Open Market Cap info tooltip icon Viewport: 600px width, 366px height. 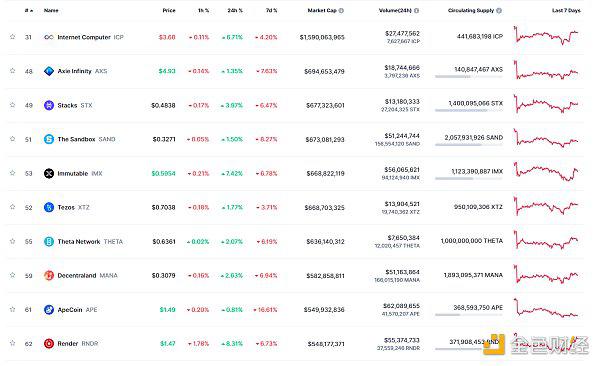coord(341,11)
